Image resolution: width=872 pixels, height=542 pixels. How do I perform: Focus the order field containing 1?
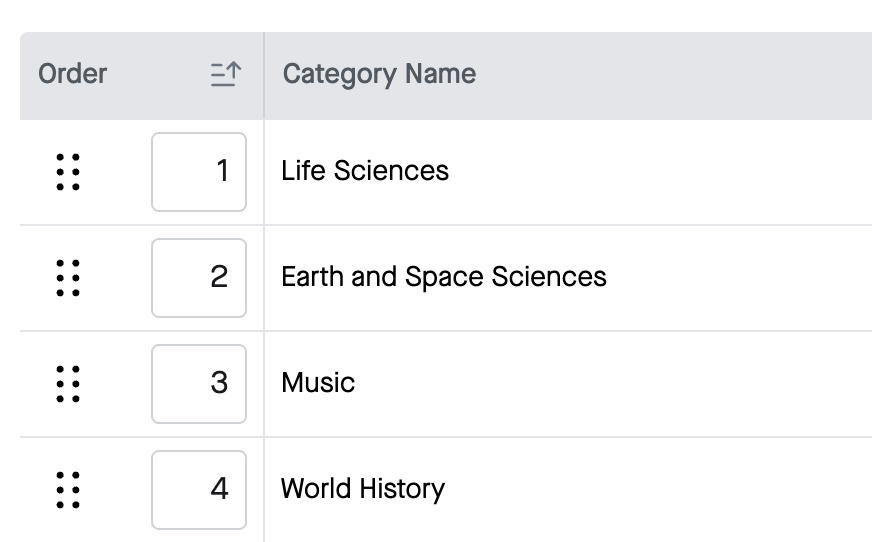[x=199, y=172]
